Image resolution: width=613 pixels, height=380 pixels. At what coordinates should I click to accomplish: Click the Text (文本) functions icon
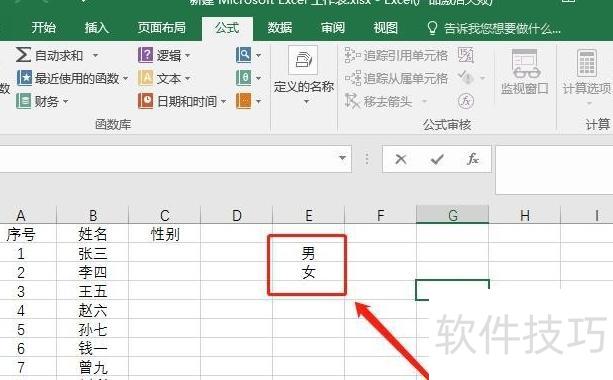145,78
